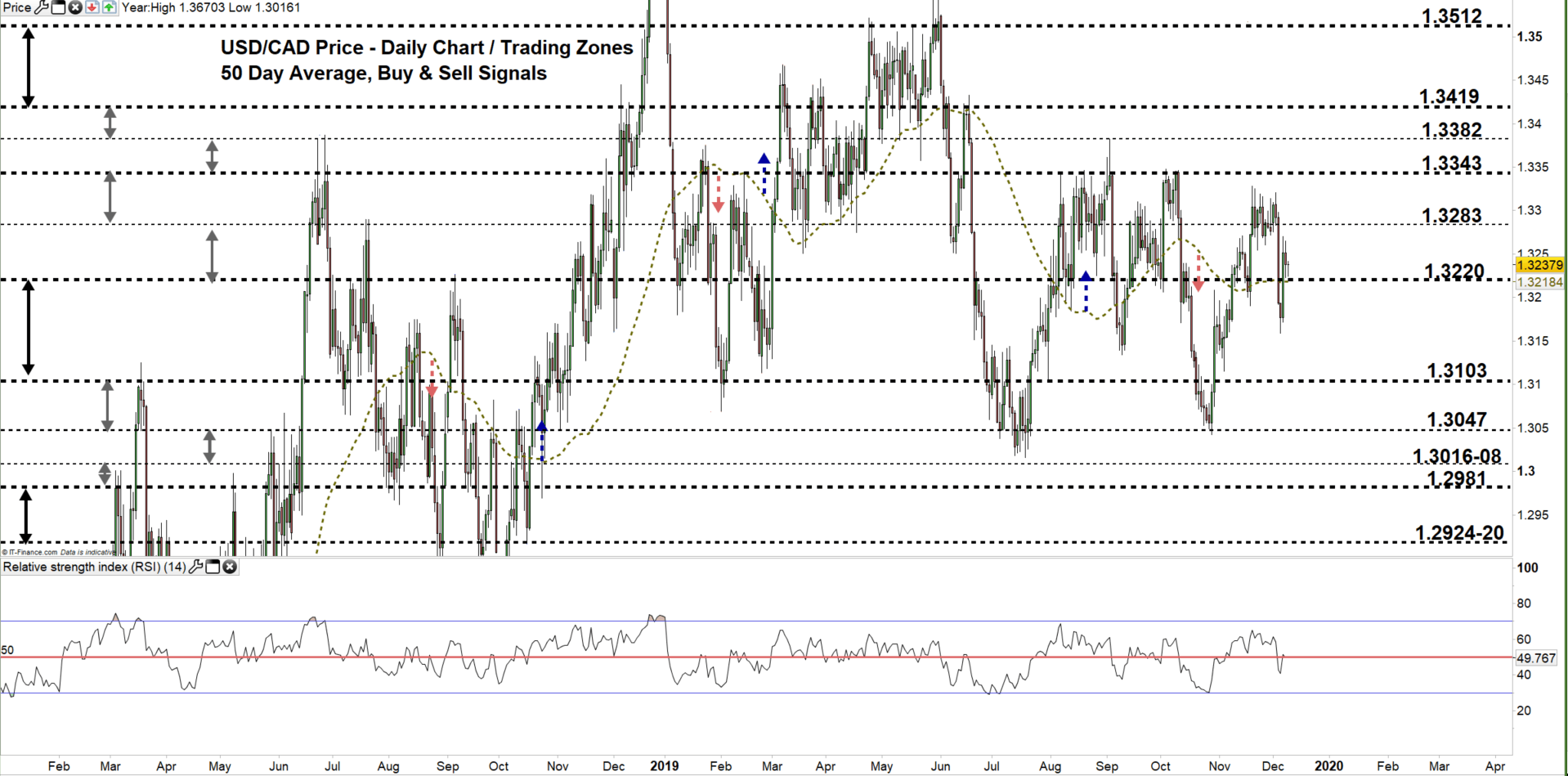Click the chart title USD/CAD Price text
This screenshot has height=776, width=1568.
pos(426,48)
